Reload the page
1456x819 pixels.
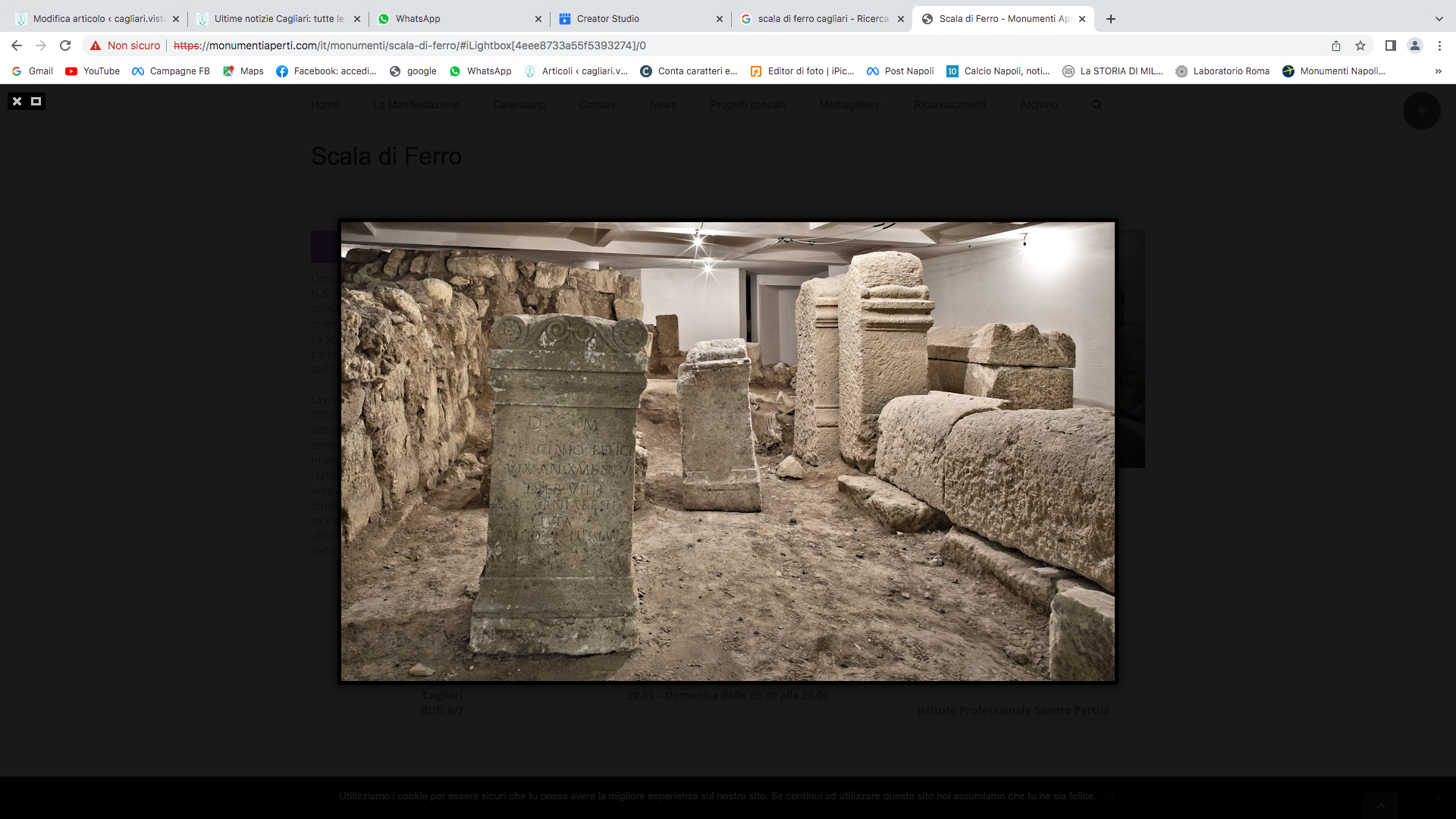coord(65,45)
